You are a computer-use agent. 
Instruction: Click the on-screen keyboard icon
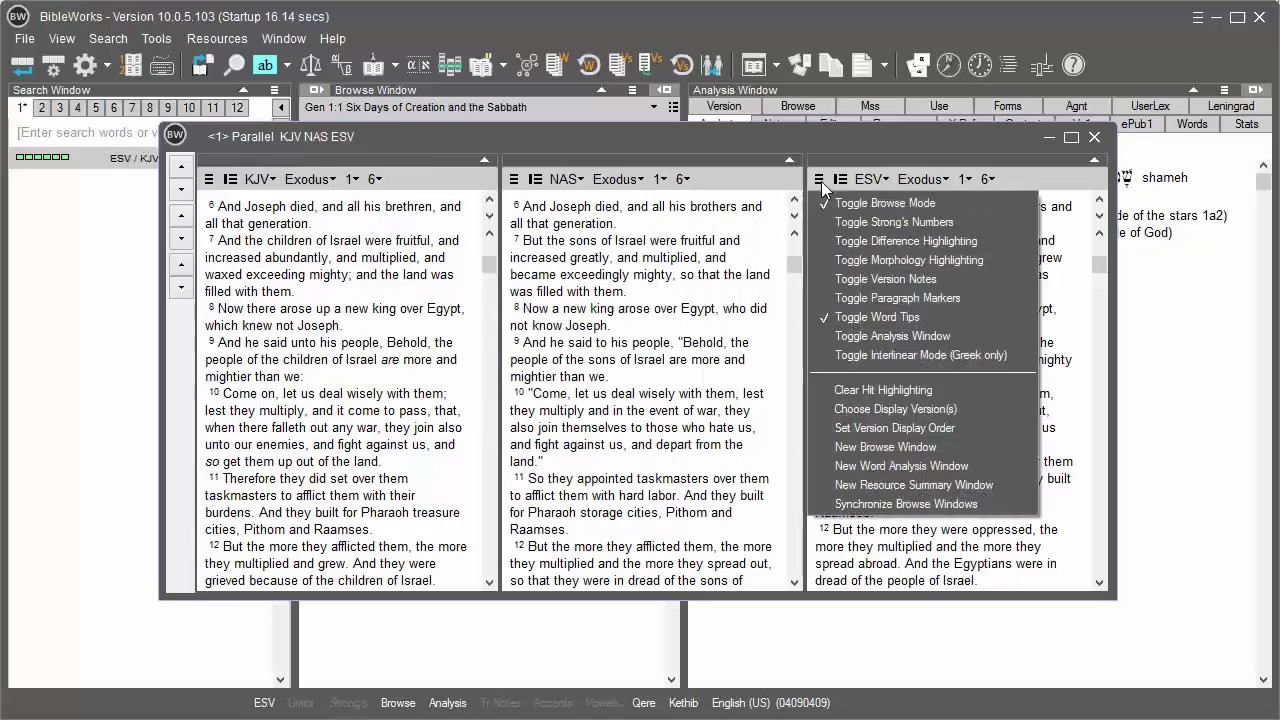(162, 66)
